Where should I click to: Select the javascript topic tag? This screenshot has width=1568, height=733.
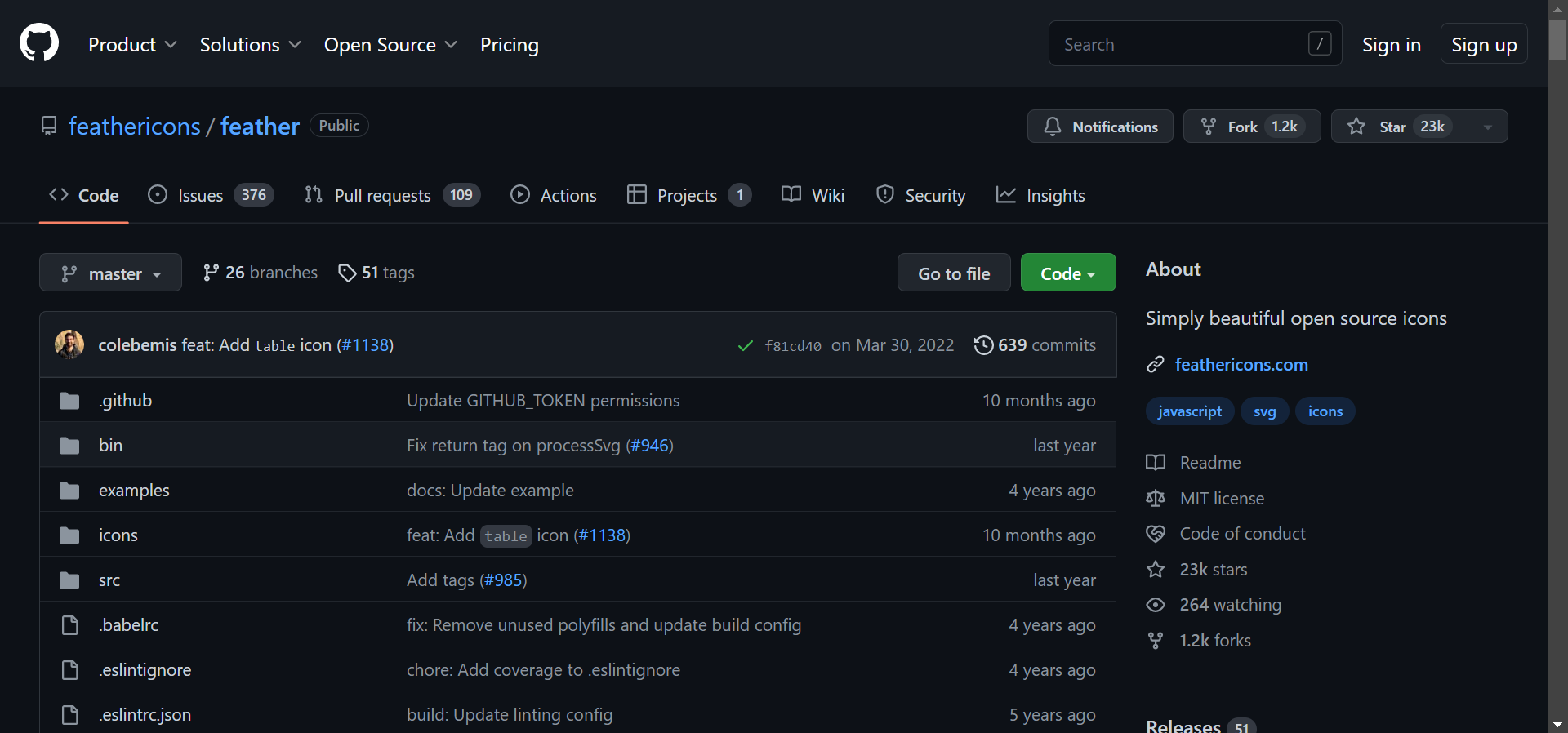point(1190,411)
